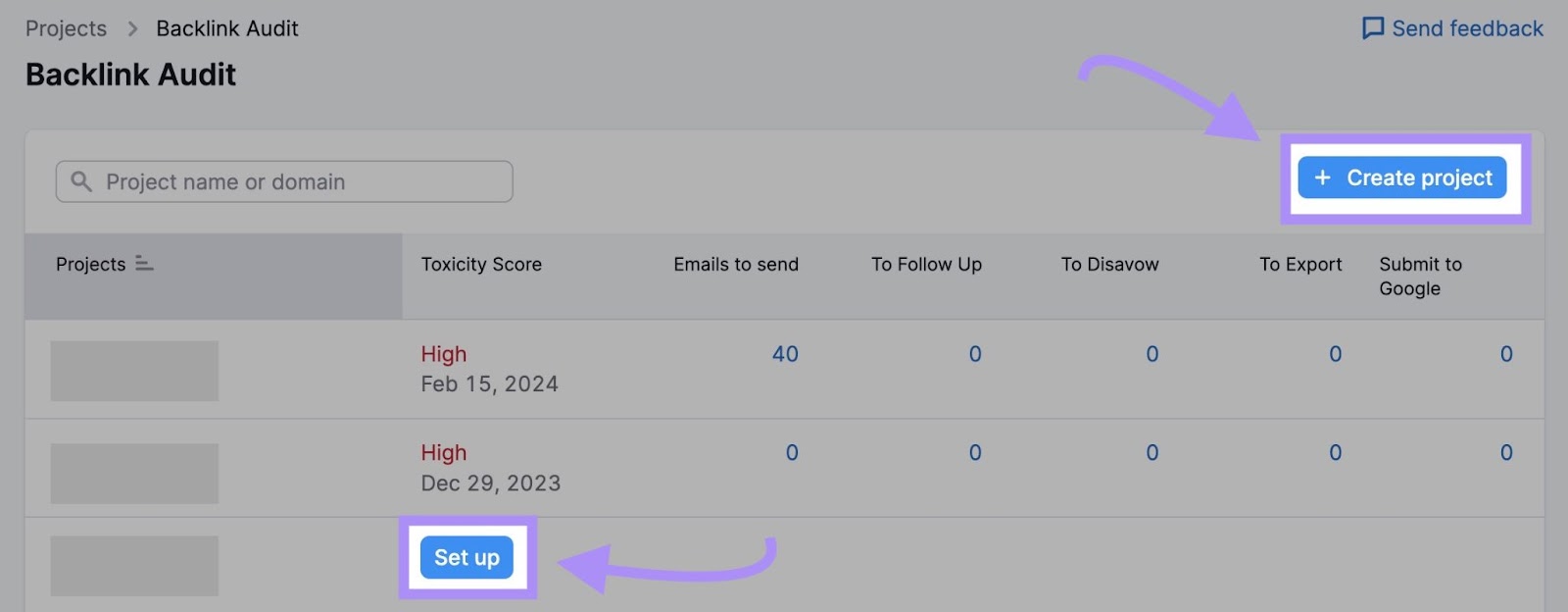This screenshot has height=612, width=1568.
Task: Click the To Follow Up zero for Feb 2024
Action: 974,354
